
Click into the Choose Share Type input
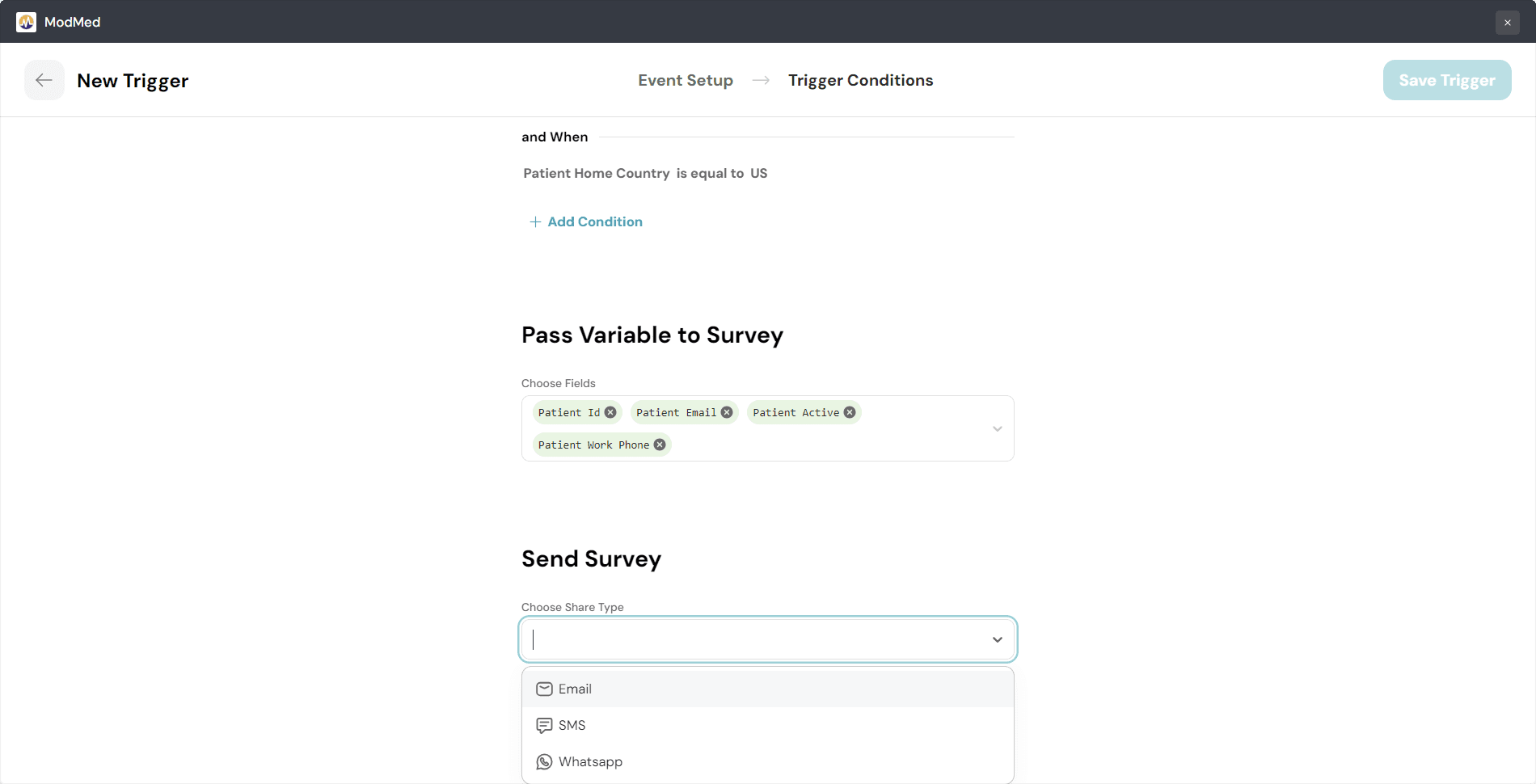tap(752, 639)
